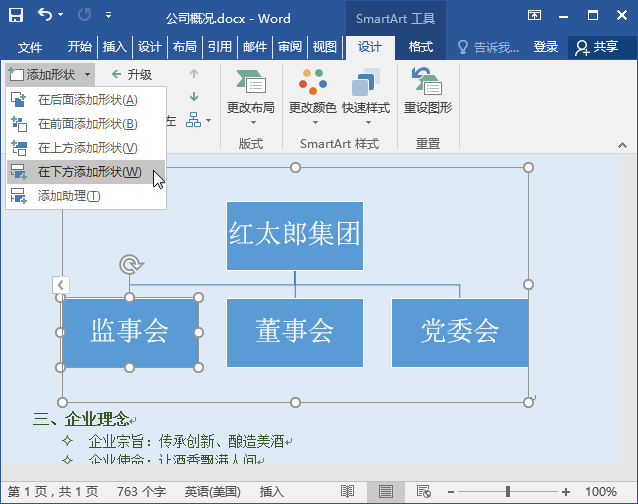Click the 重设图形 reset icon
Viewport: 638px width, 504px height.
click(428, 93)
